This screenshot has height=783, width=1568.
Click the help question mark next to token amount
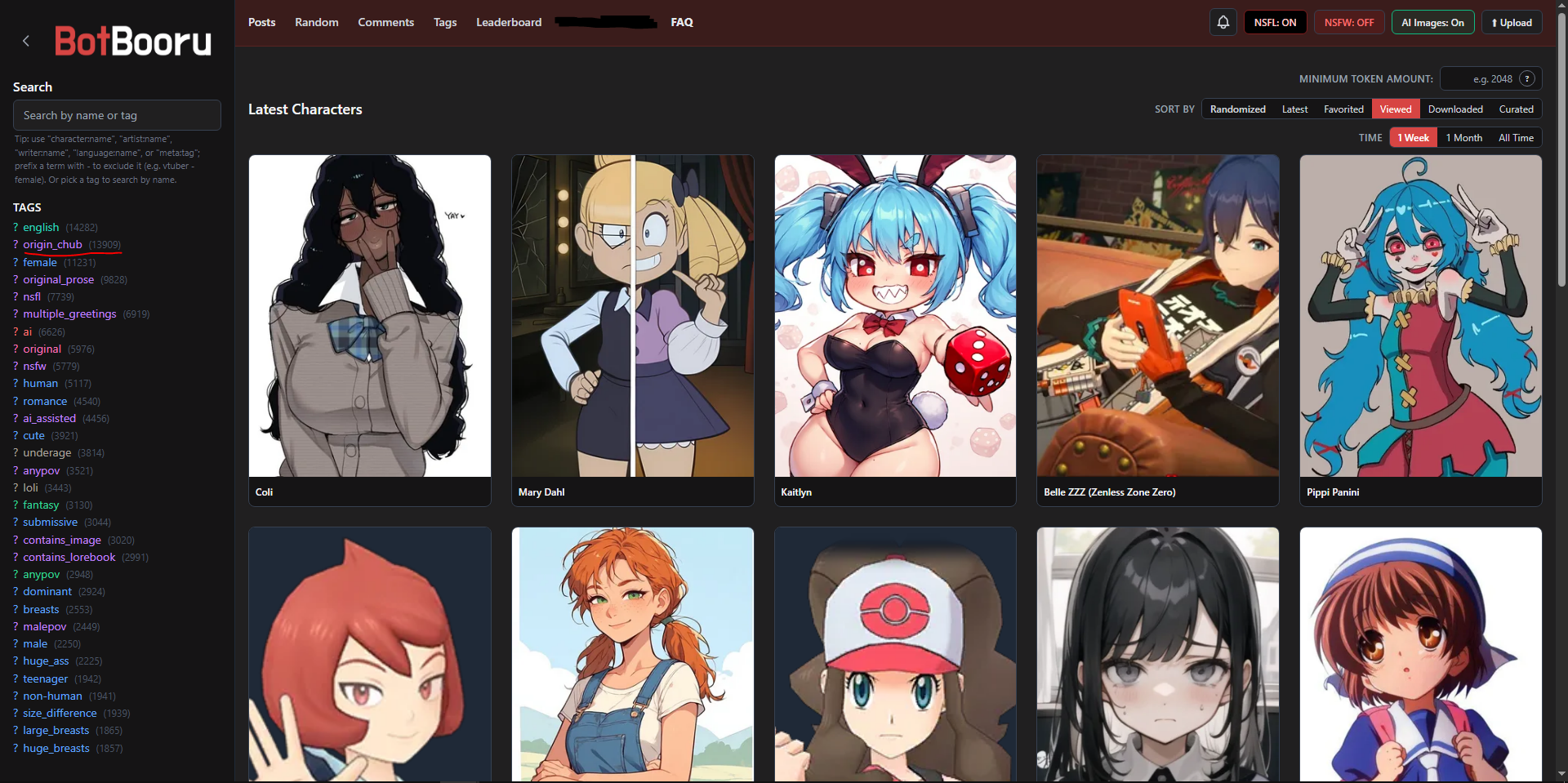point(1527,79)
